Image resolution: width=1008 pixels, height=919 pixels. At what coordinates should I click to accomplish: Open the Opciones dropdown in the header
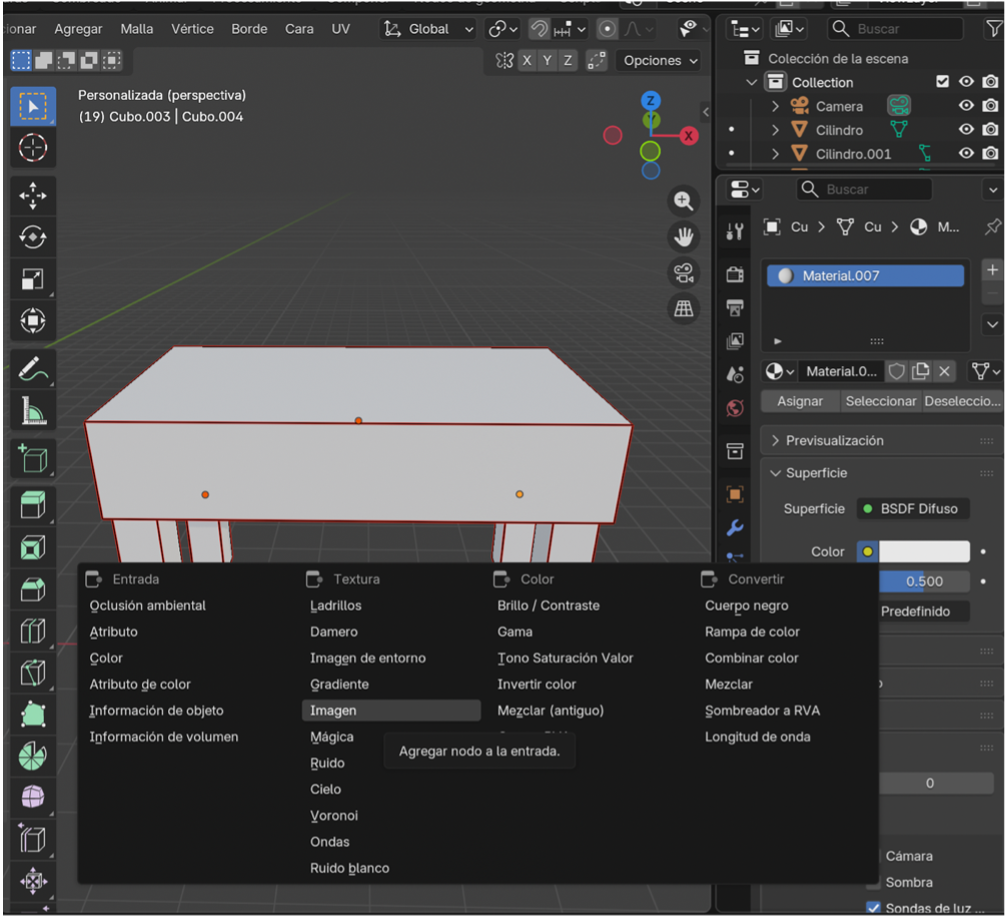click(657, 60)
